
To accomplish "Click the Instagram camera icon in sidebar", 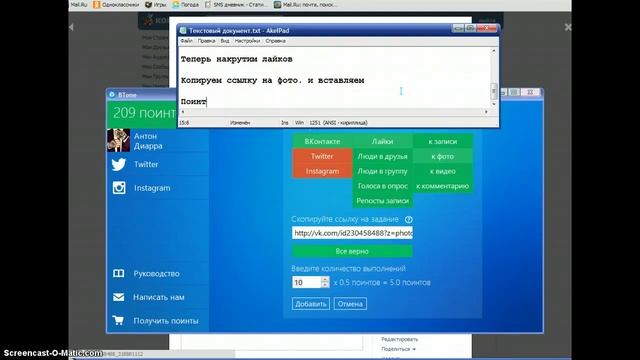I will click(119, 188).
